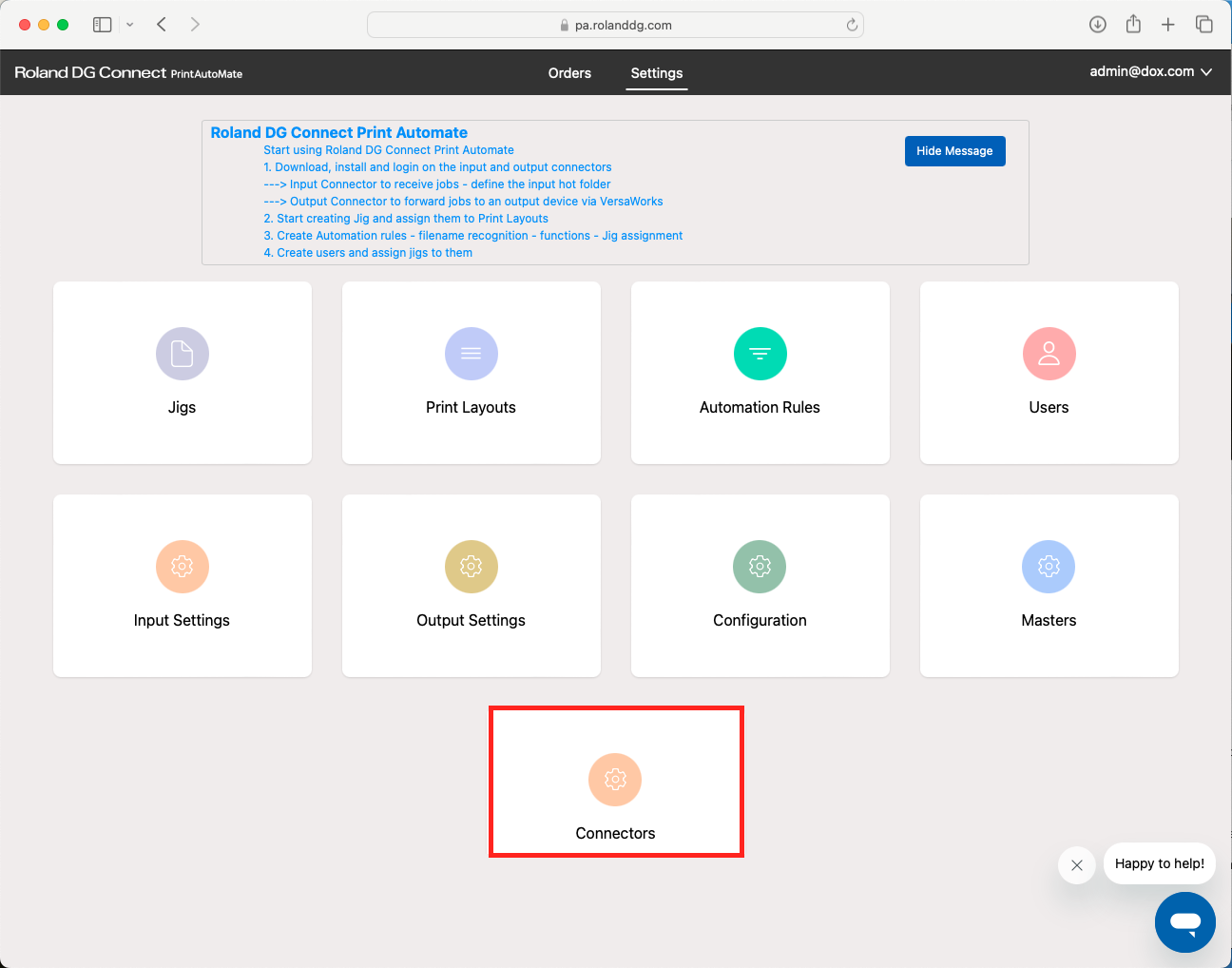Open the Print Layouts lines icon
The width and height of the screenshot is (1232, 968).
tap(471, 354)
